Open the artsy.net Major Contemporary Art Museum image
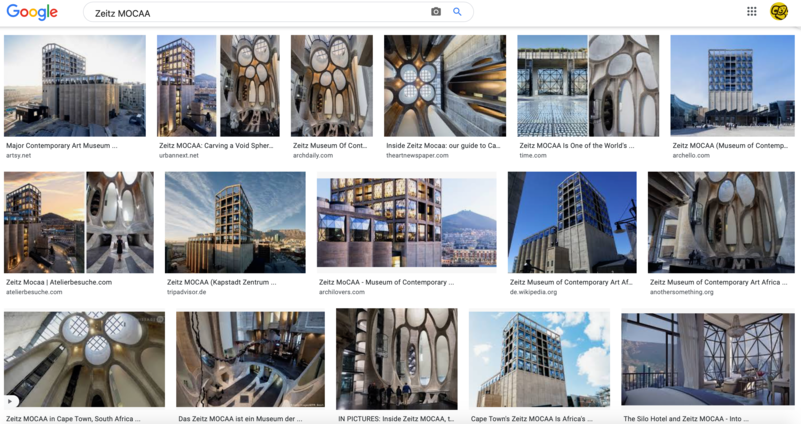The height and width of the screenshot is (424, 801). (75, 86)
